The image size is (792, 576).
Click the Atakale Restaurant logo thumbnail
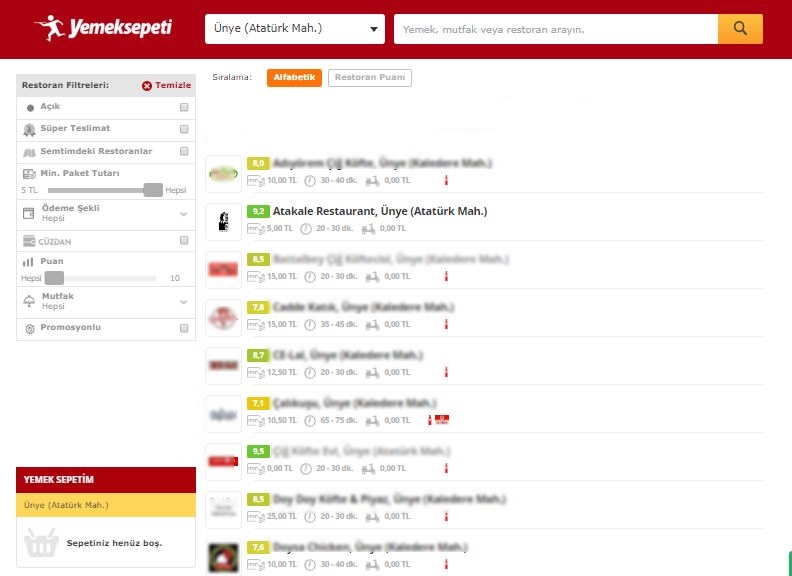(x=223, y=222)
